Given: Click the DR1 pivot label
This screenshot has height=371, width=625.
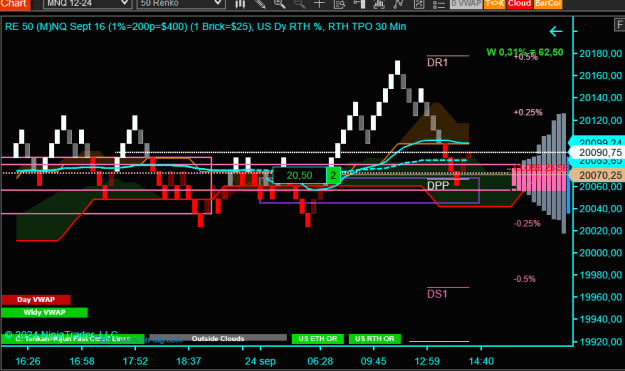Looking at the screenshot, I should tap(437, 63).
